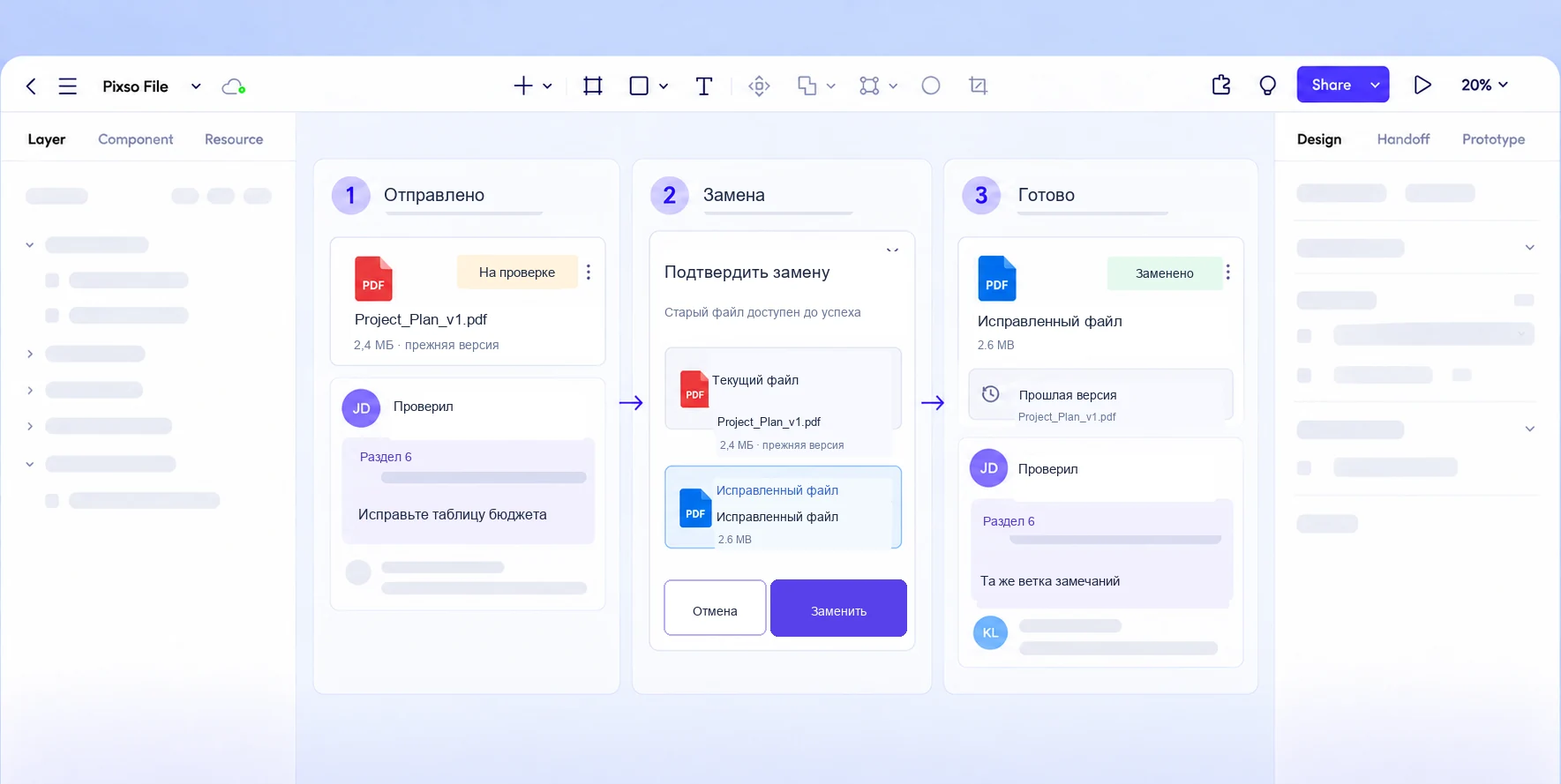Image resolution: width=1561 pixels, height=784 pixels.
Task: Expand the boolean operations dropdown arrow
Action: click(x=830, y=86)
